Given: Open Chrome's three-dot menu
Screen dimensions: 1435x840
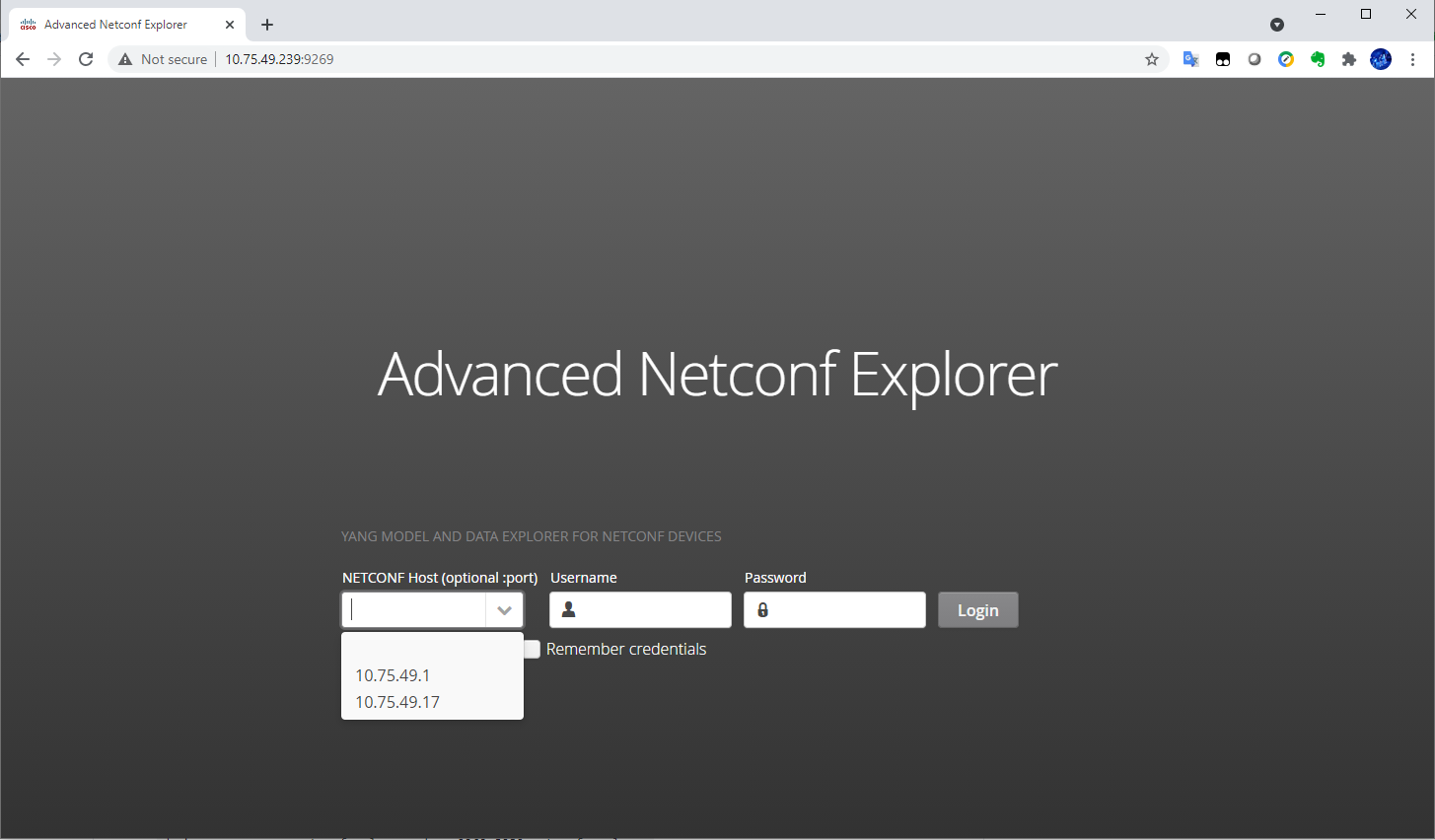Looking at the screenshot, I should click(1412, 59).
